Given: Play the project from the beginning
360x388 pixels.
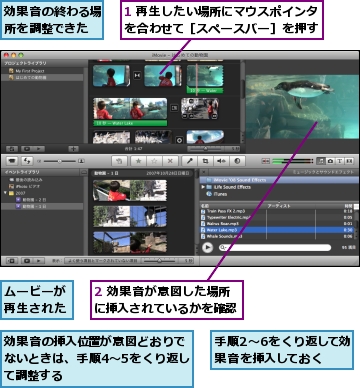Looking at the screenshot, I should (x=39, y=149).
